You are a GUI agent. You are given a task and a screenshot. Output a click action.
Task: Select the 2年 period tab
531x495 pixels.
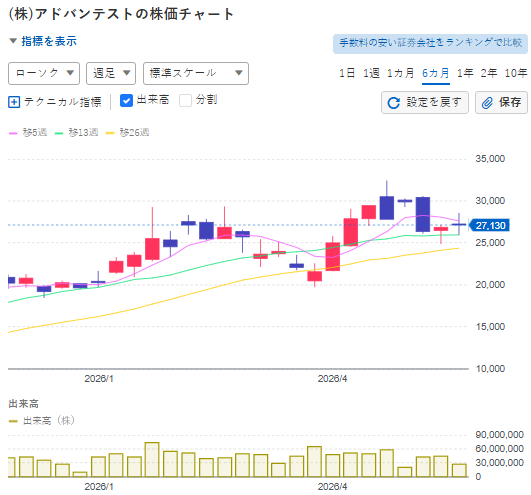489,73
